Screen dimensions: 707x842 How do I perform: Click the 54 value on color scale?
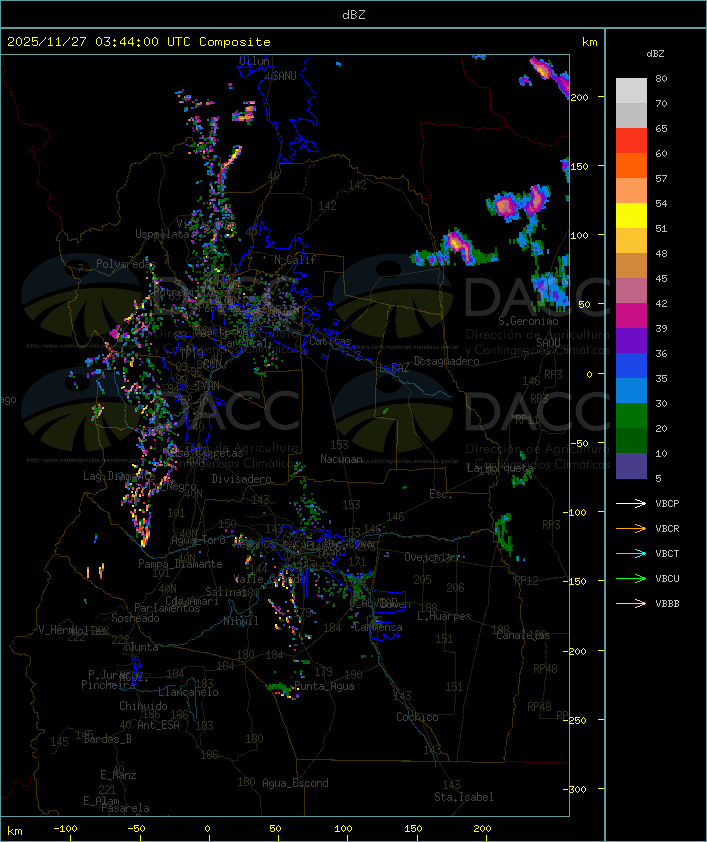[661, 204]
